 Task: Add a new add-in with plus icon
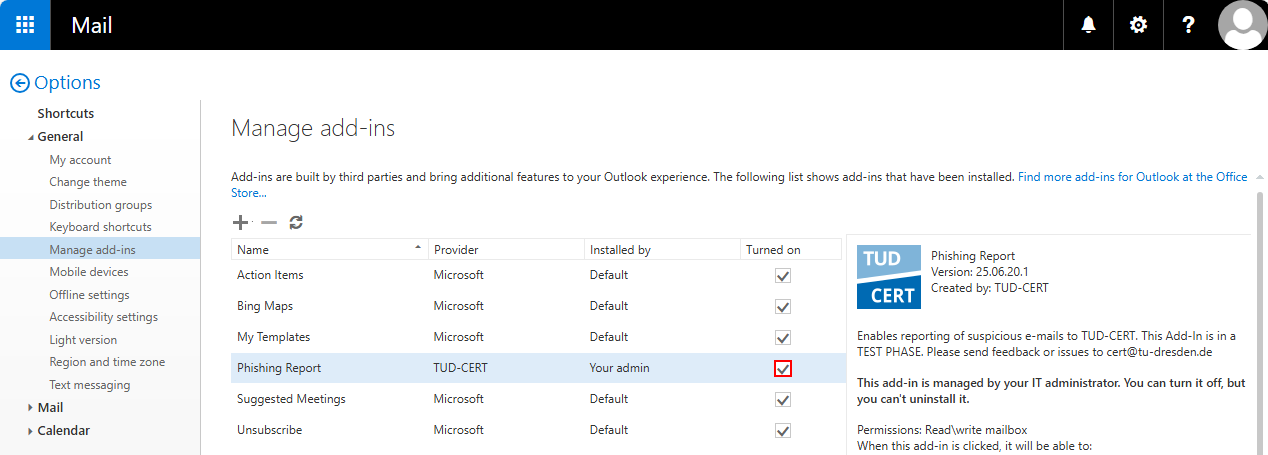pos(240,222)
